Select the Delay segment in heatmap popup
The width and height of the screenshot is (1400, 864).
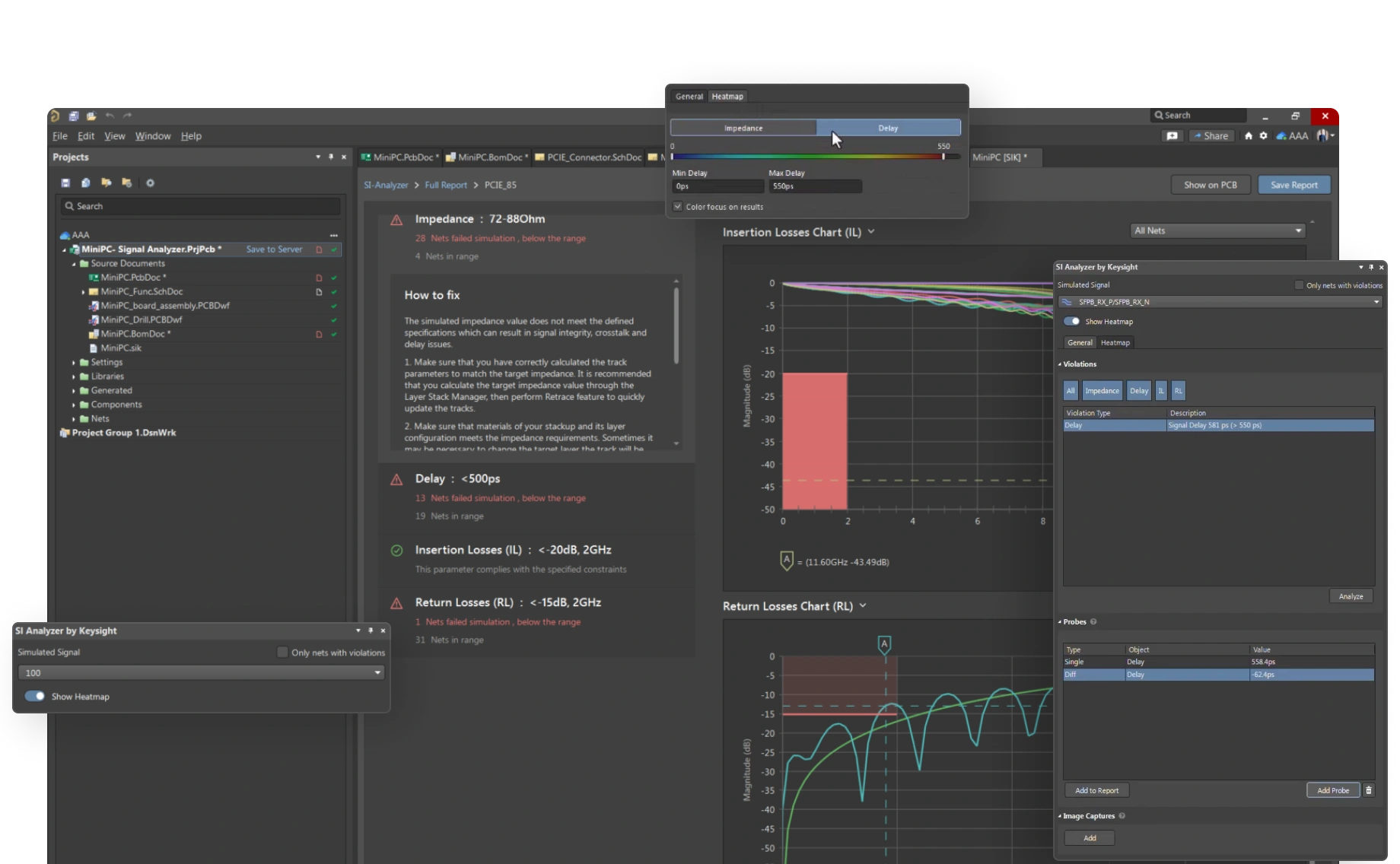888,128
